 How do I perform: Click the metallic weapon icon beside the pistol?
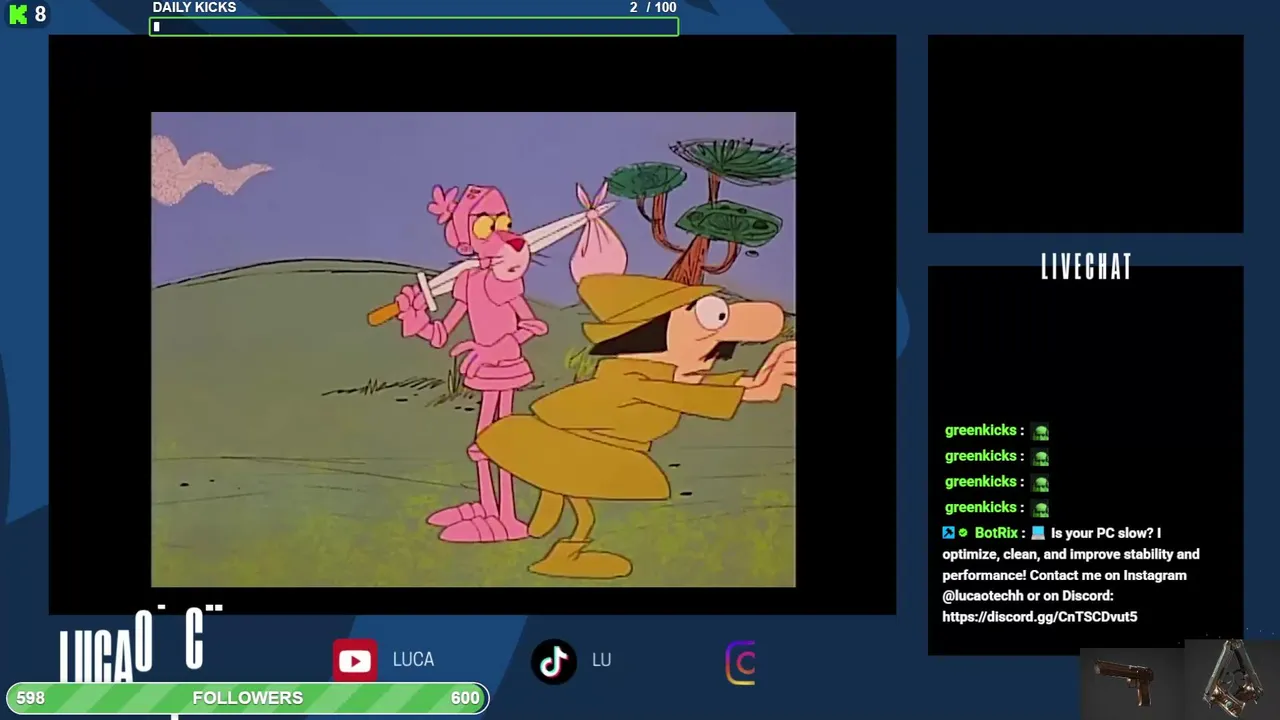click(x=1232, y=678)
